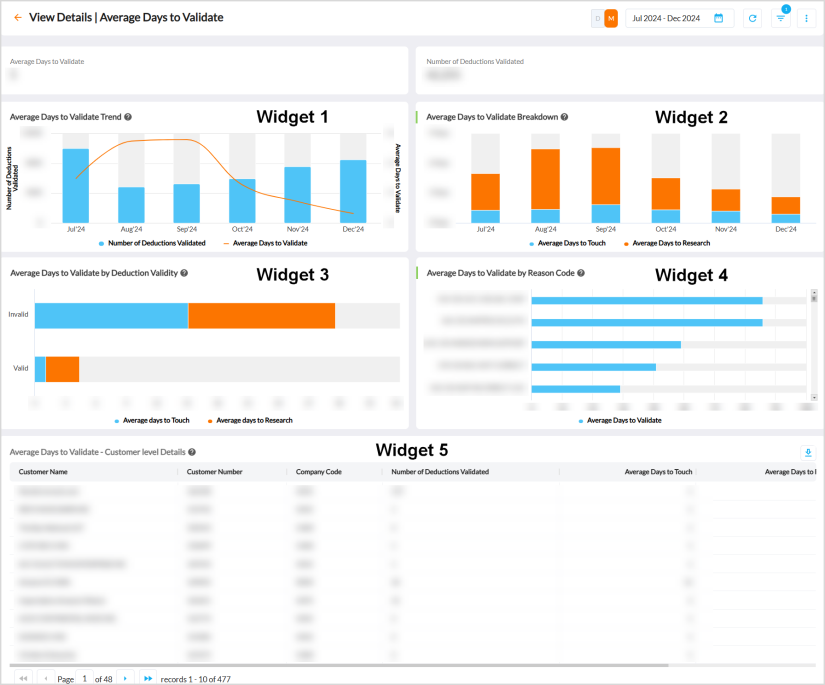Open the three-dot more options menu
Viewport: 825px width, 685px height.
coord(806,18)
